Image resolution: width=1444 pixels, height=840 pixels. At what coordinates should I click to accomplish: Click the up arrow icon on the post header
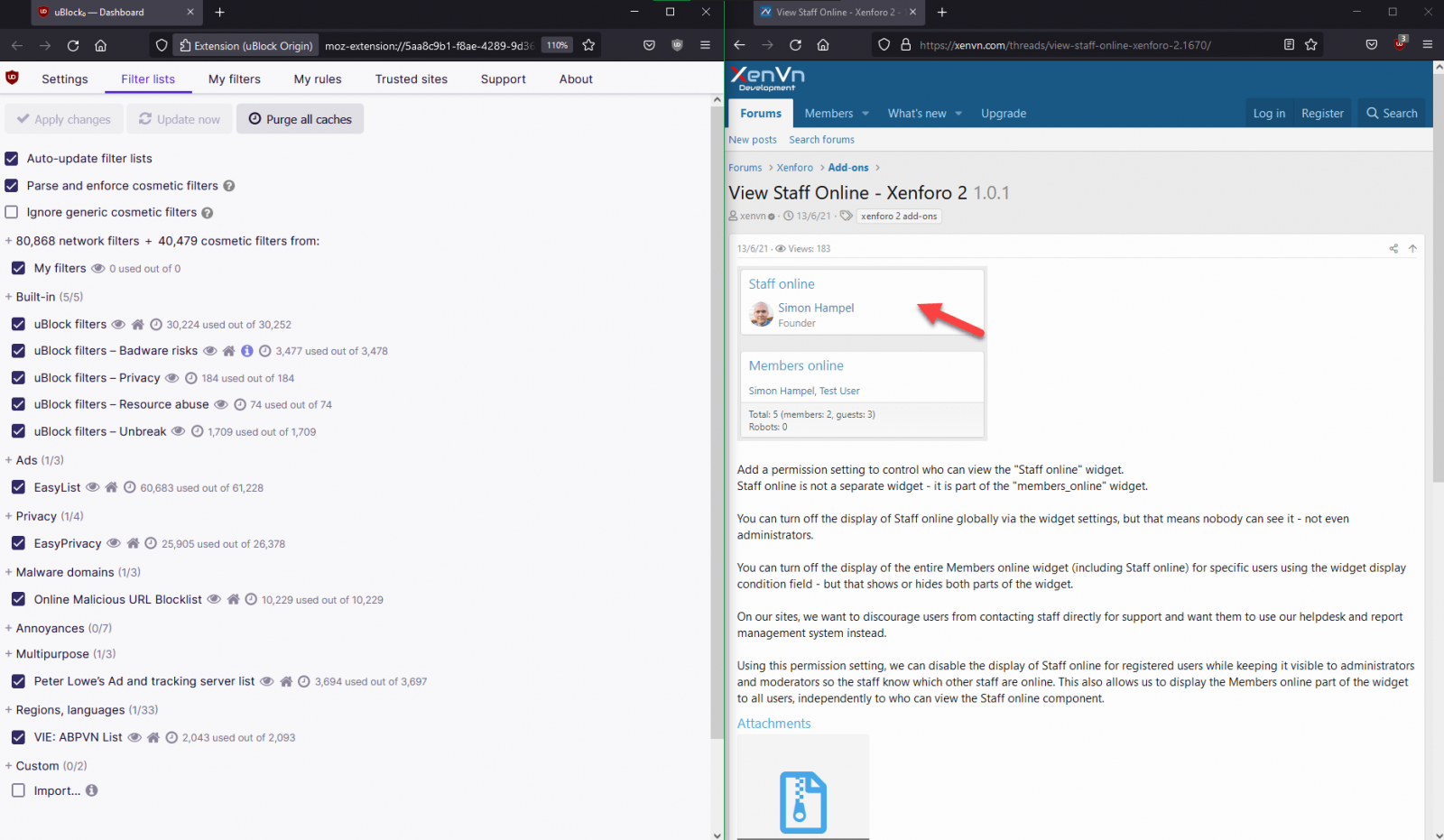point(1412,248)
